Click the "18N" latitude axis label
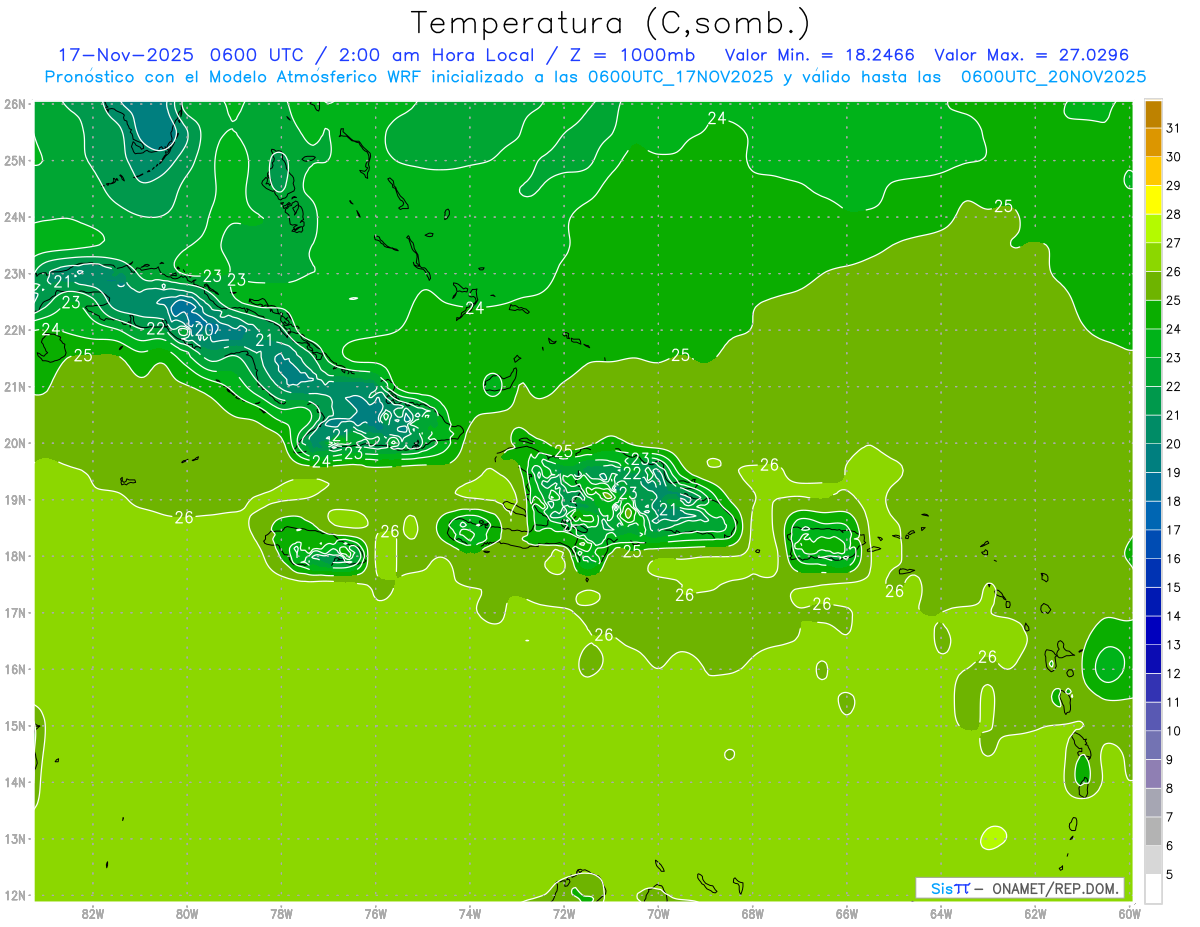1200x927 pixels. click(14, 556)
